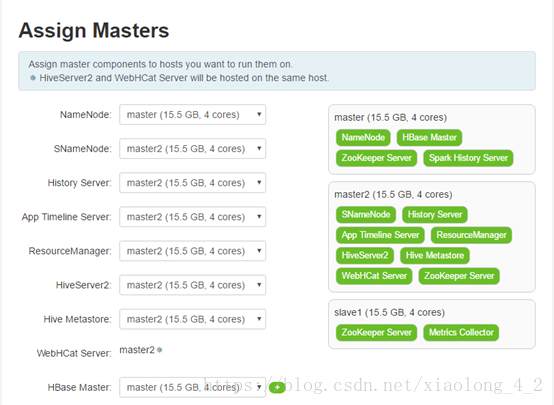The width and height of the screenshot is (554, 405).
Task: Click the 'slave1 (15.5 GB, 4 cores)' host panel title
Action: pos(389,312)
